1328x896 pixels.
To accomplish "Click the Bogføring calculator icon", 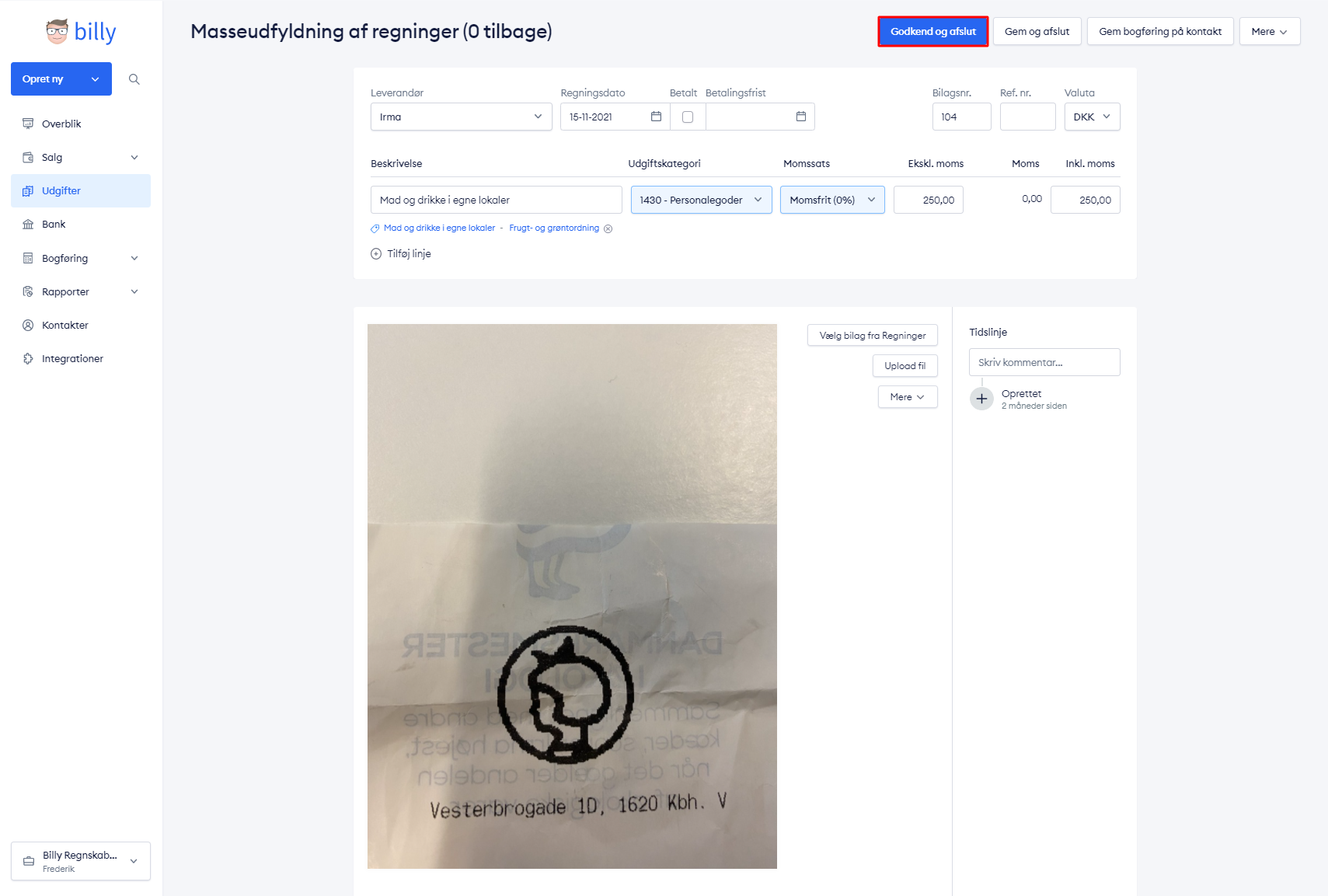I will pyautogui.click(x=28, y=258).
